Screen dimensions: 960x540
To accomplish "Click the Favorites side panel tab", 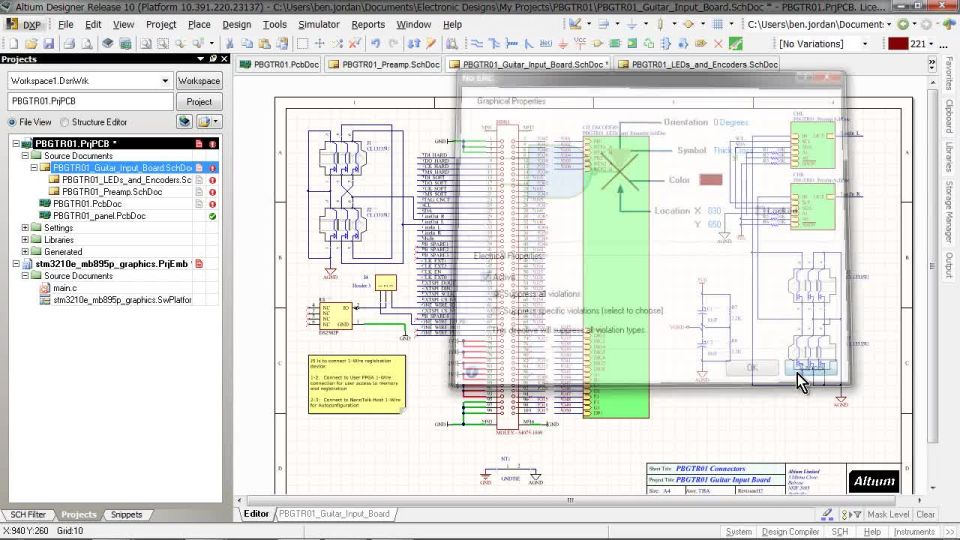I will [x=950, y=73].
